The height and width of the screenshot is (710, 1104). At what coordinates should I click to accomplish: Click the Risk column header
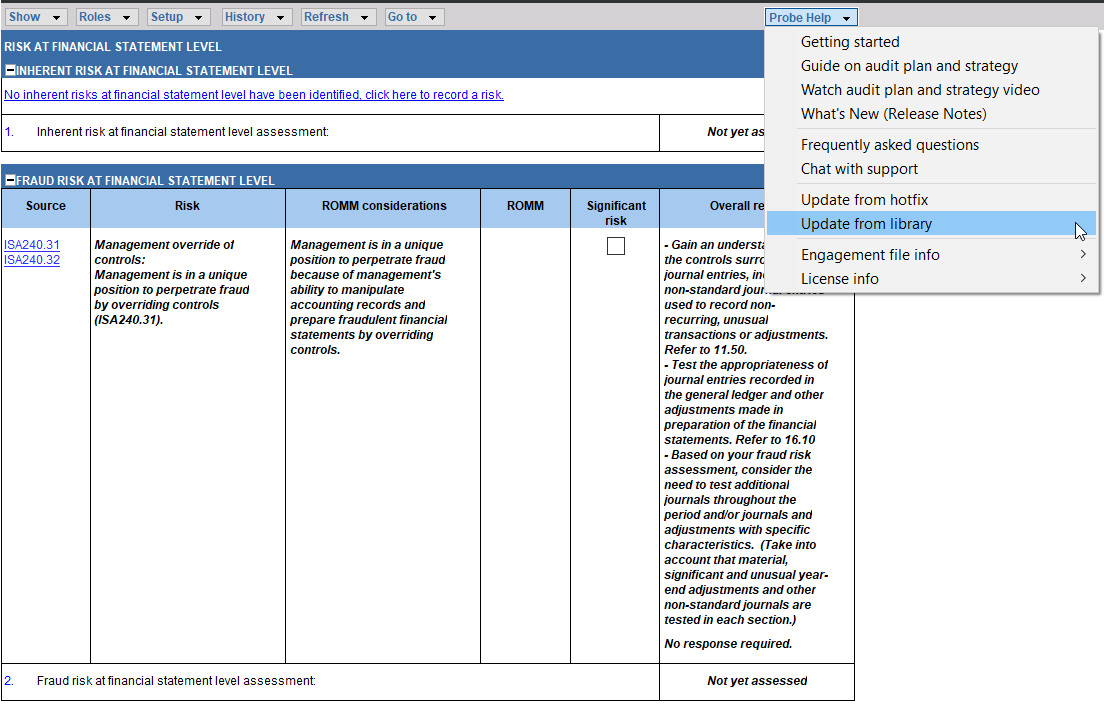tap(187, 208)
